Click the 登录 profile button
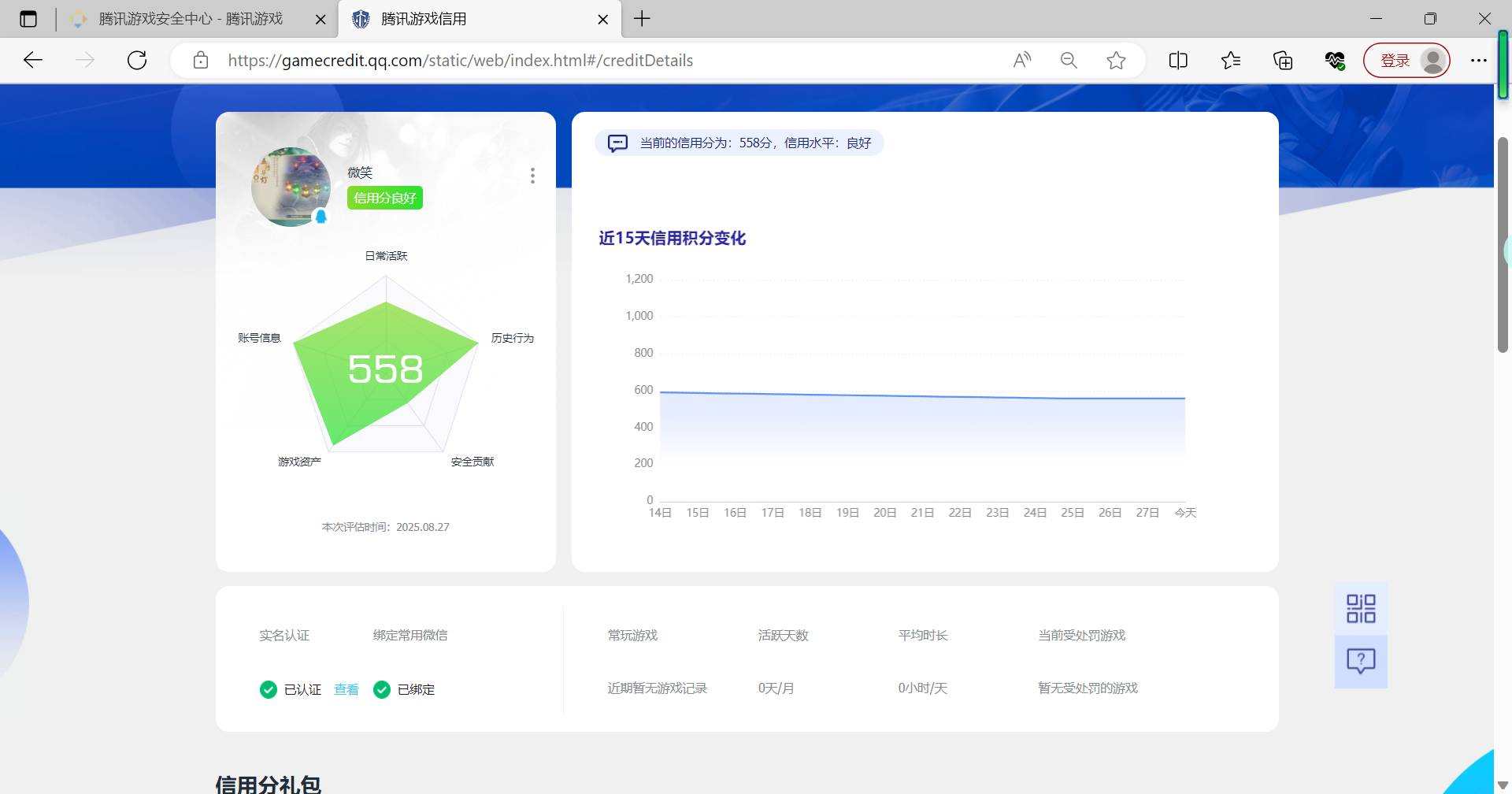Screen dimensions: 1512x794 coord(1406,61)
